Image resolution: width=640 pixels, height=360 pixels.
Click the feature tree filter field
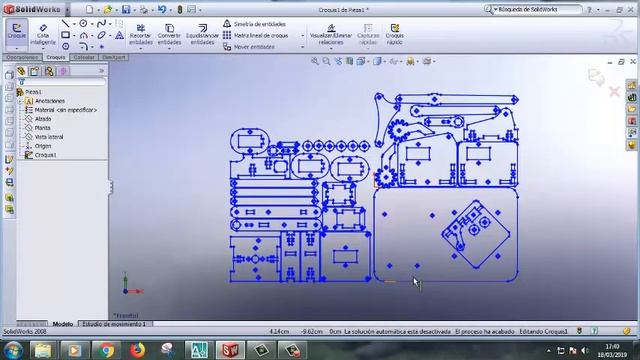tap(61, 82)
